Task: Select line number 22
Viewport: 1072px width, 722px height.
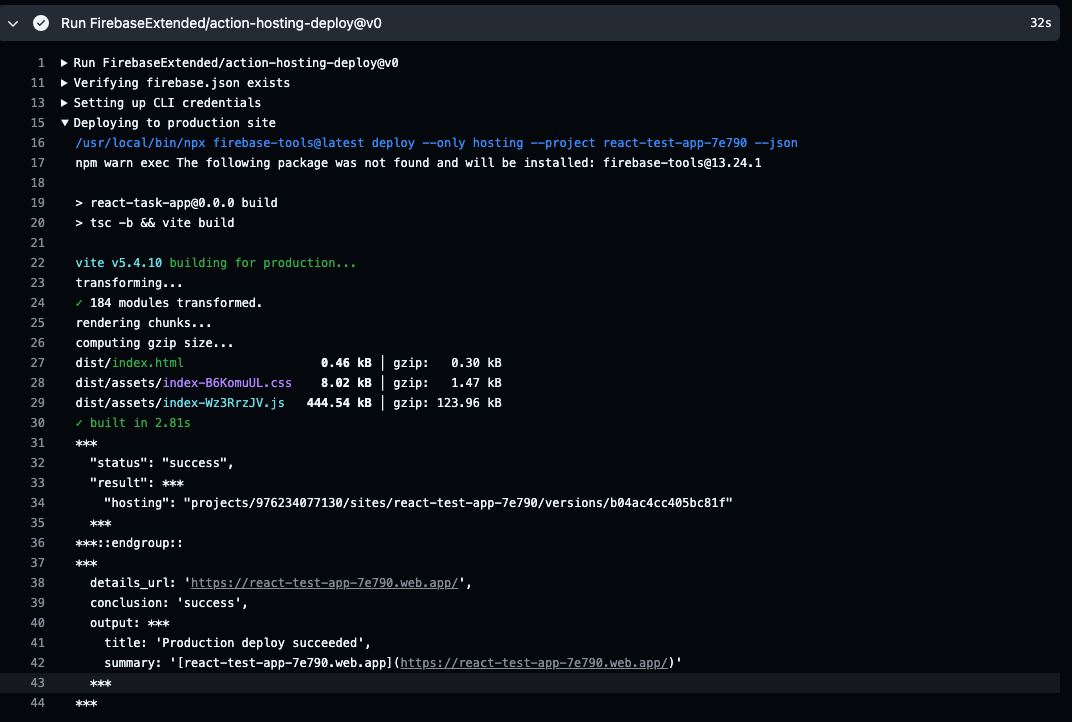Action: pos(38,263)
